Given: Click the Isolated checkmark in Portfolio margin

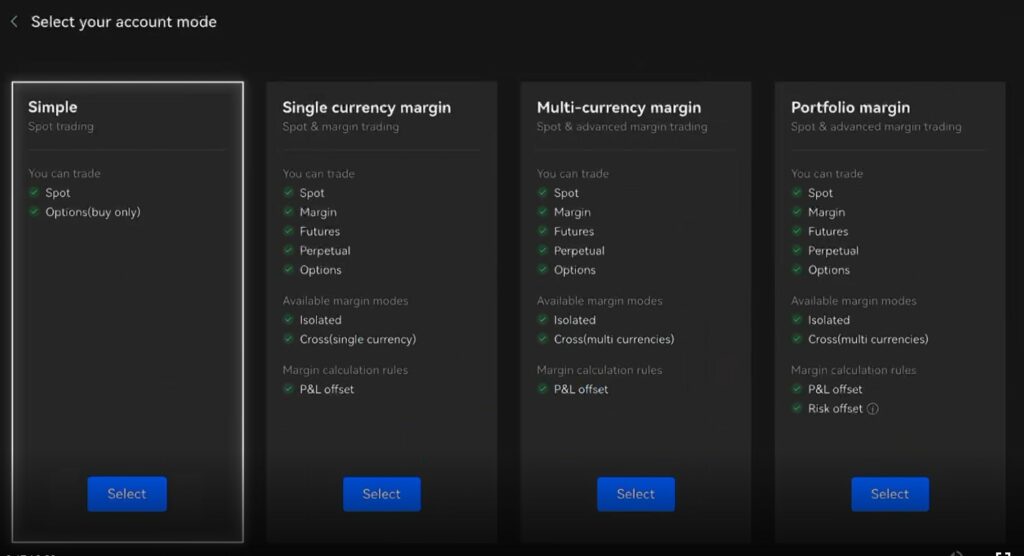Looking at the screenshot, I should point(797,320).
